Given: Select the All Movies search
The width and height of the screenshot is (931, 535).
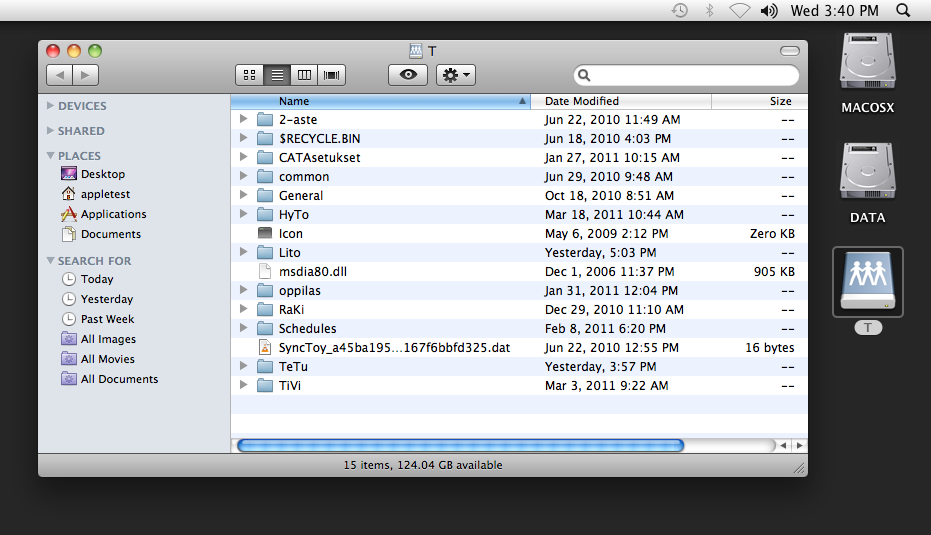Looking at the screenshot, I should click(x=98, y=359).
